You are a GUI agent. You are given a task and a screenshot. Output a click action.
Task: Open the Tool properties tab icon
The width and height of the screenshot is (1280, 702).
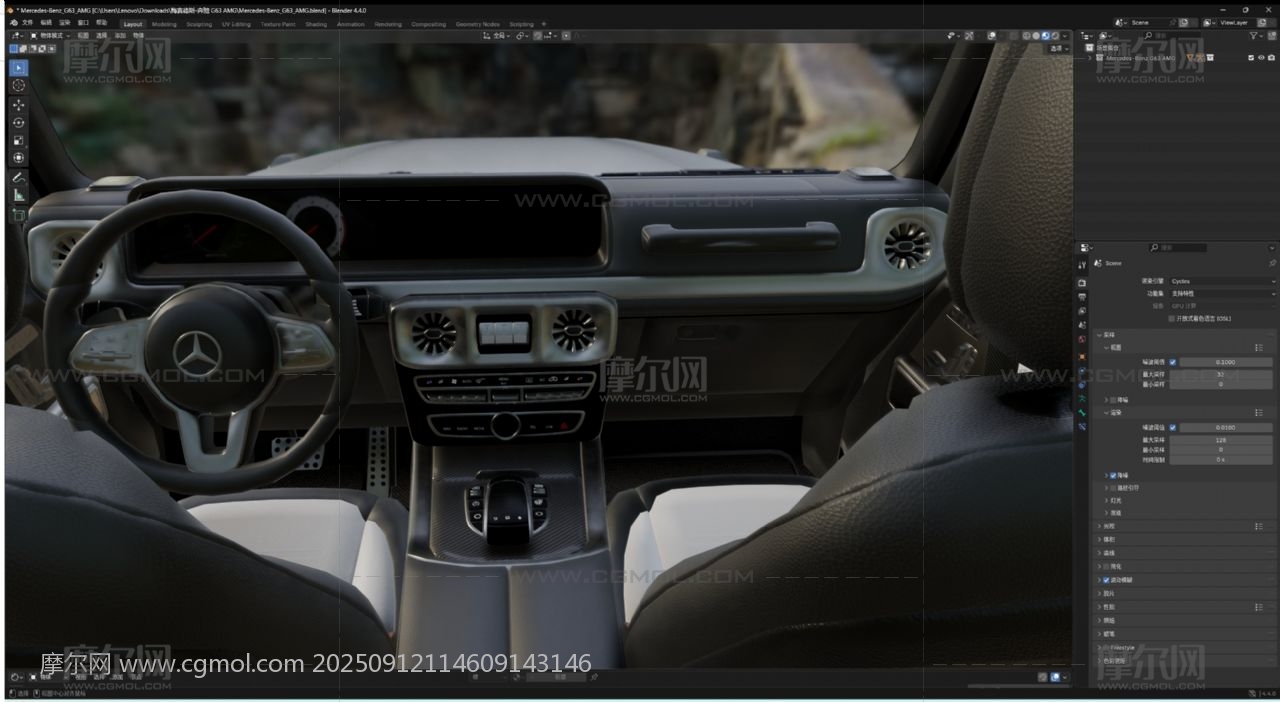(1082, 265)
